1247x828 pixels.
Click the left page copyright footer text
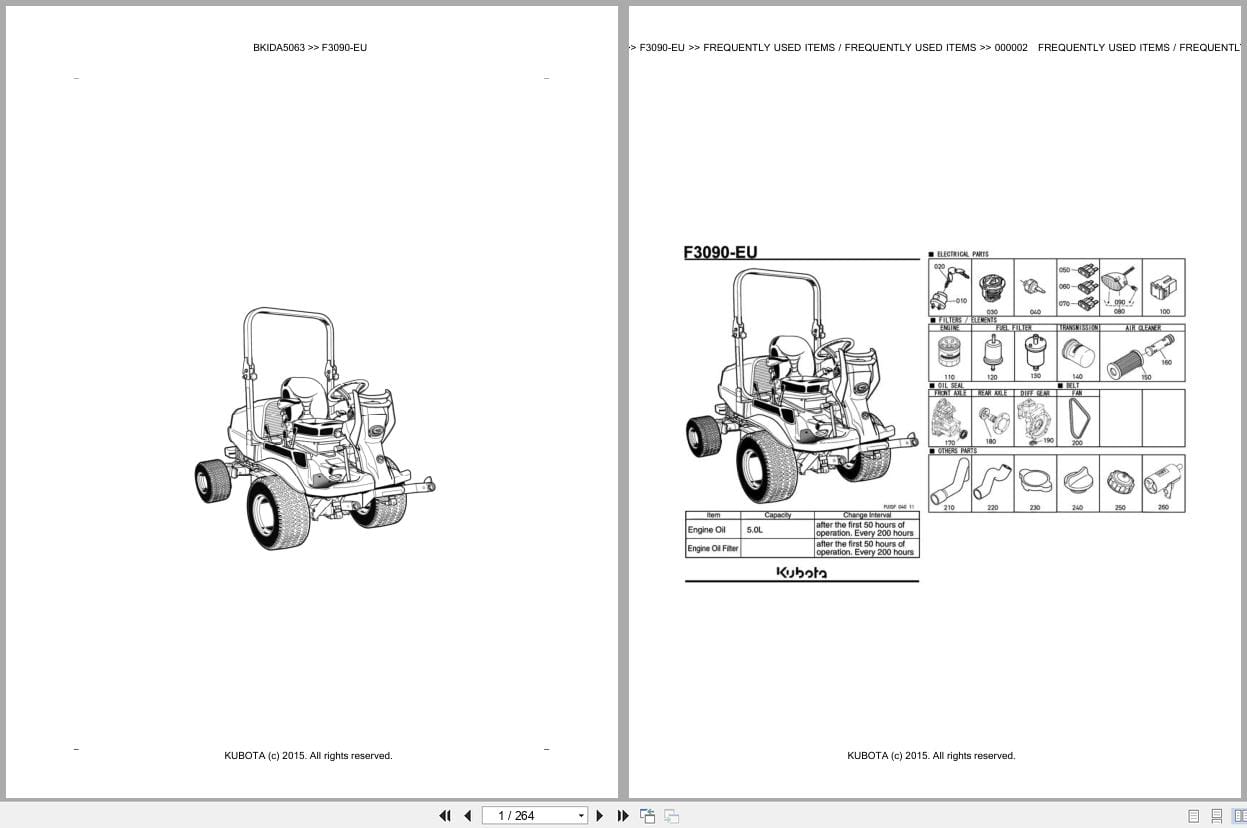[308, 756]
